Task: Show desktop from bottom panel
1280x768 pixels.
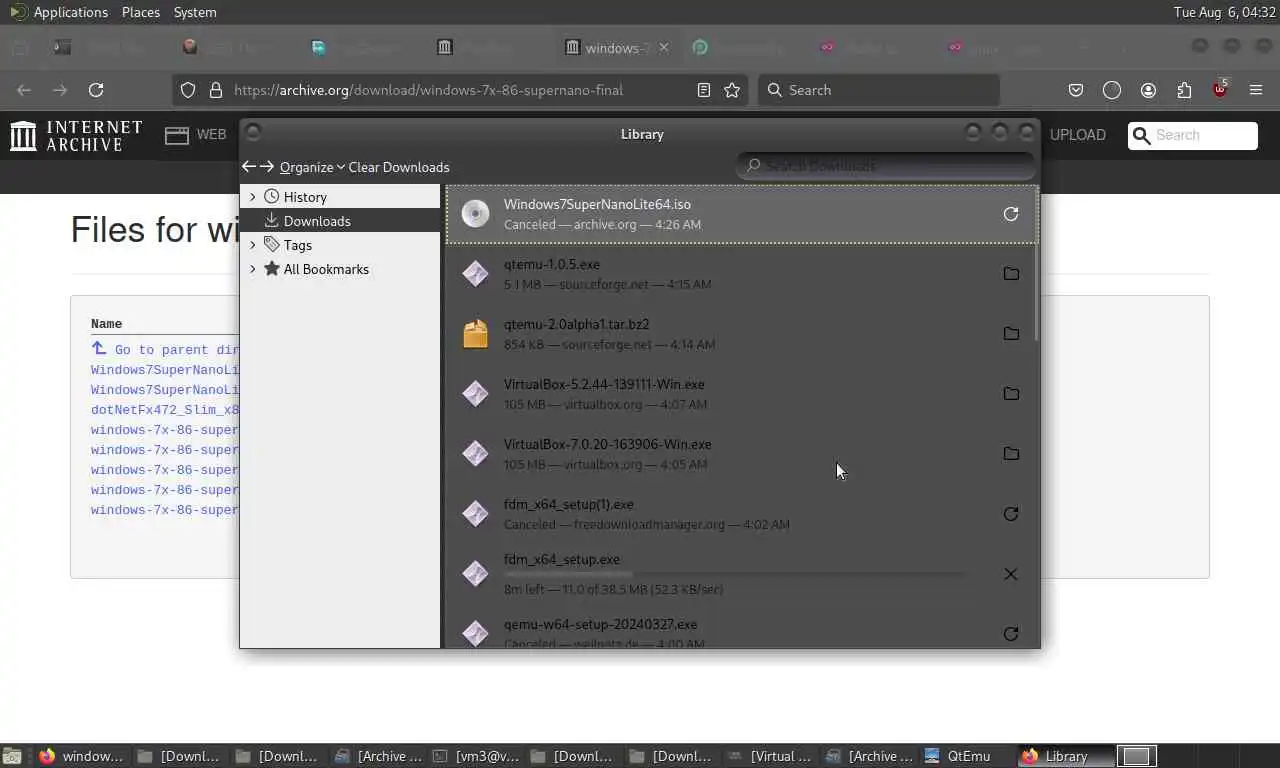Action: coord(12,756)
